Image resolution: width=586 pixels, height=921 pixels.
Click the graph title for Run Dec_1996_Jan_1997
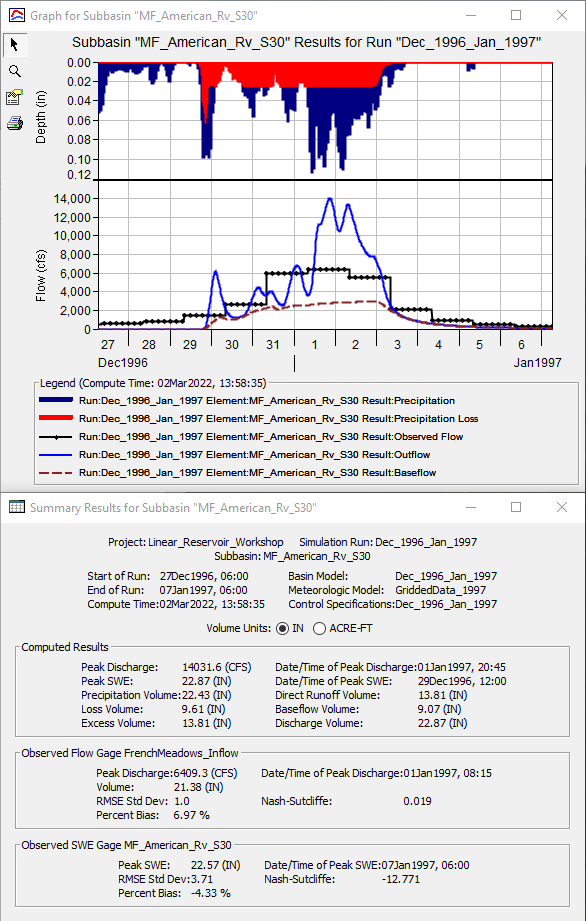coord(307,42)
